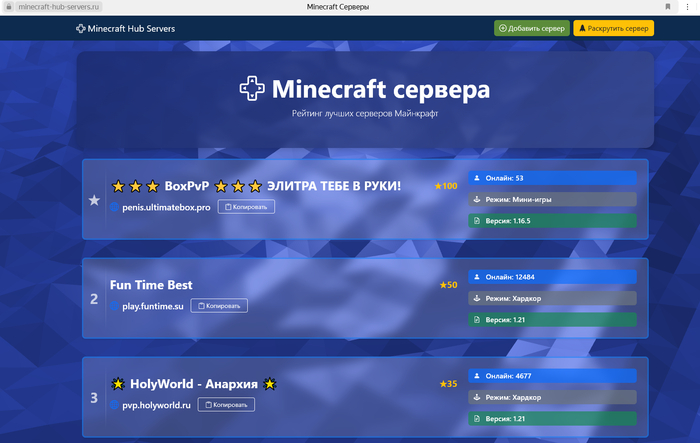Click the globe icon next to penis.ultimatebox.pro
Image resolution: width=700 pixels, height=443 pixels.
click(x=114, y=207)
